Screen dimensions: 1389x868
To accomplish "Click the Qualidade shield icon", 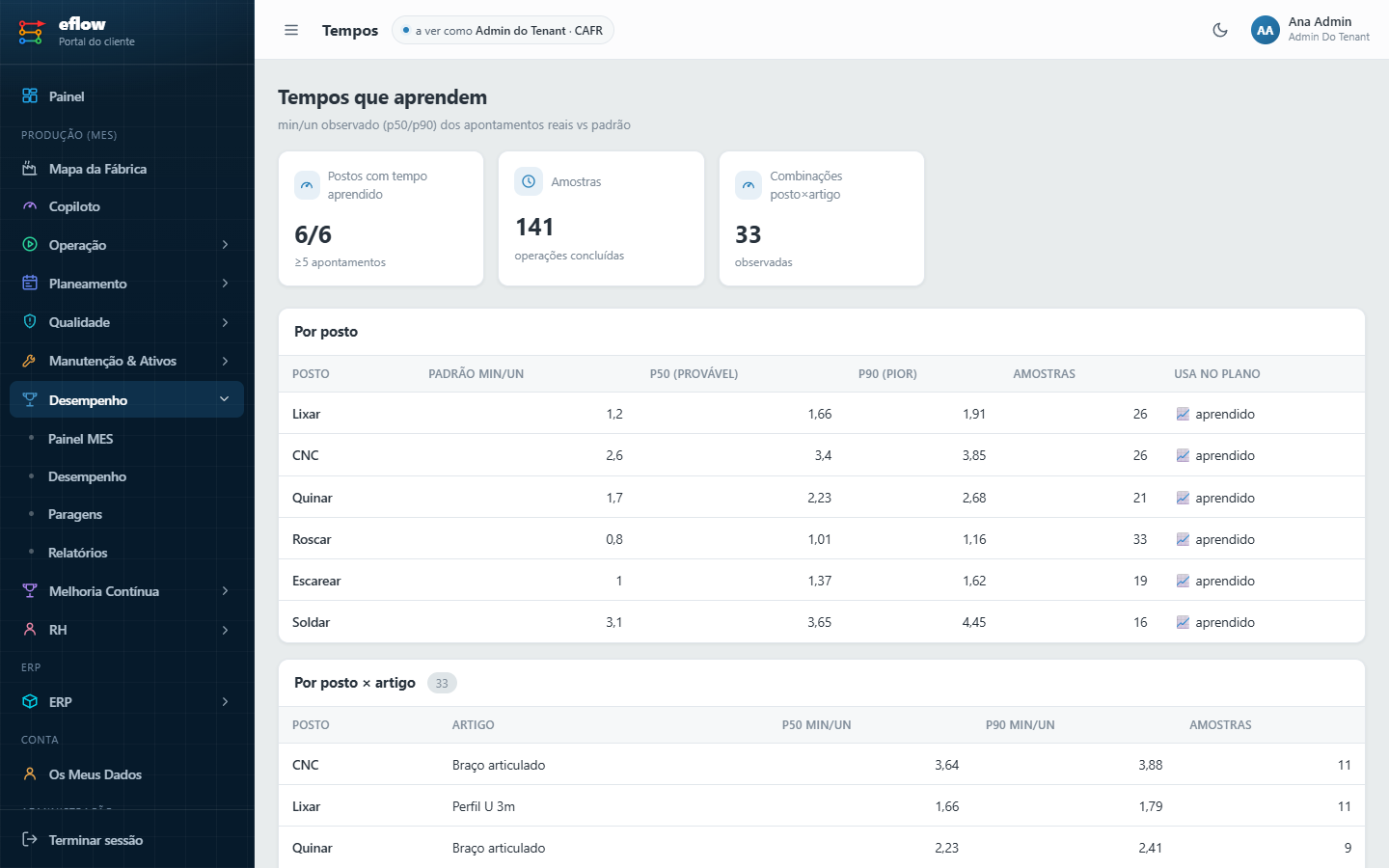I will coord(30,322).
